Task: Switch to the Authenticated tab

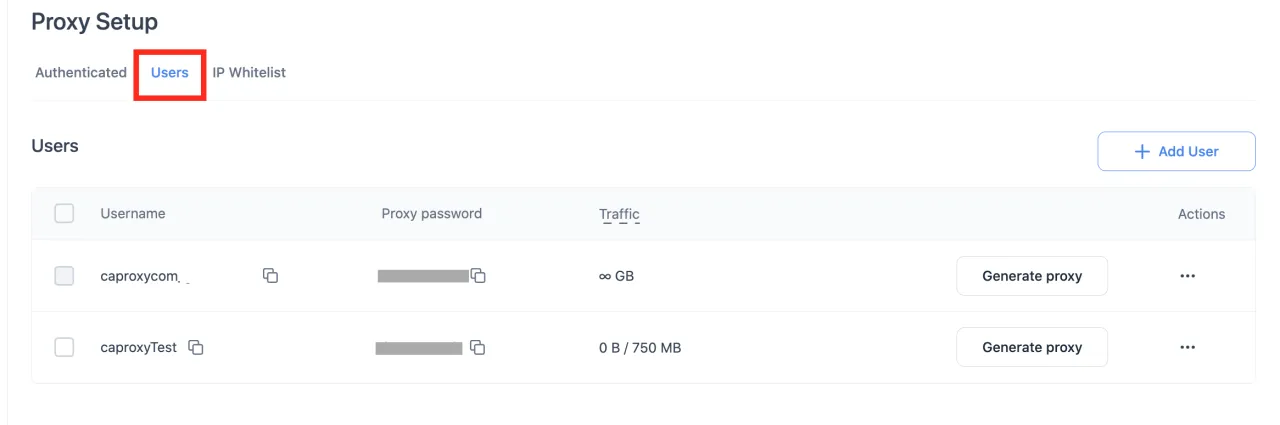Action: (x=81, y=73)
